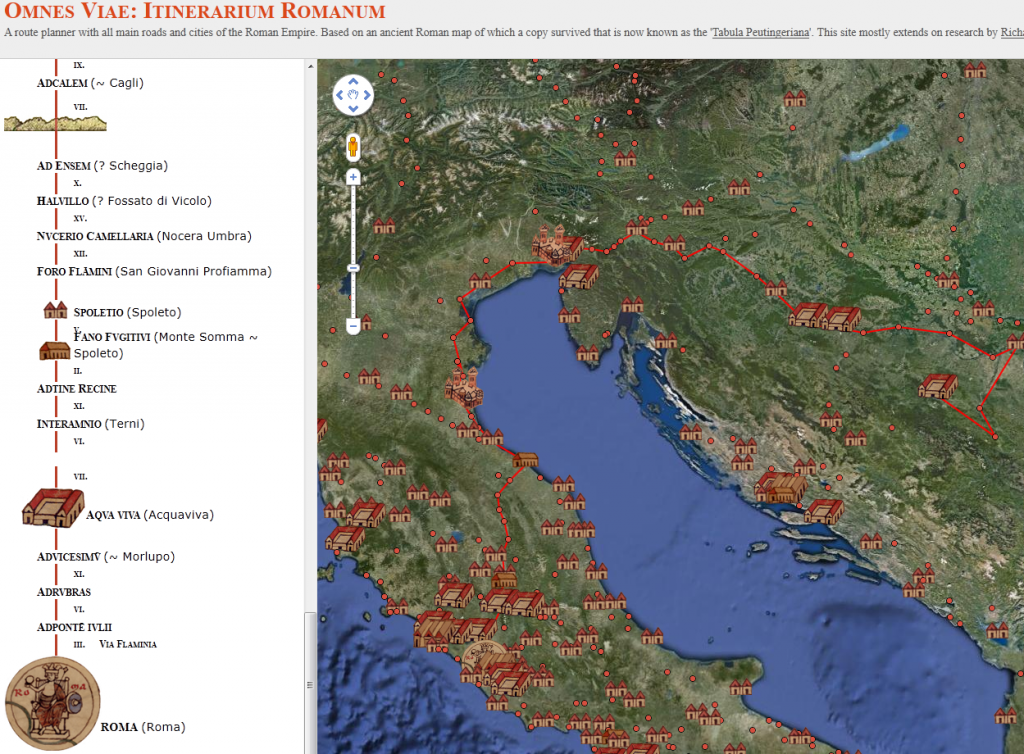
Task: Select ROMA (Roma) in the itinerary
Action: 142,727
